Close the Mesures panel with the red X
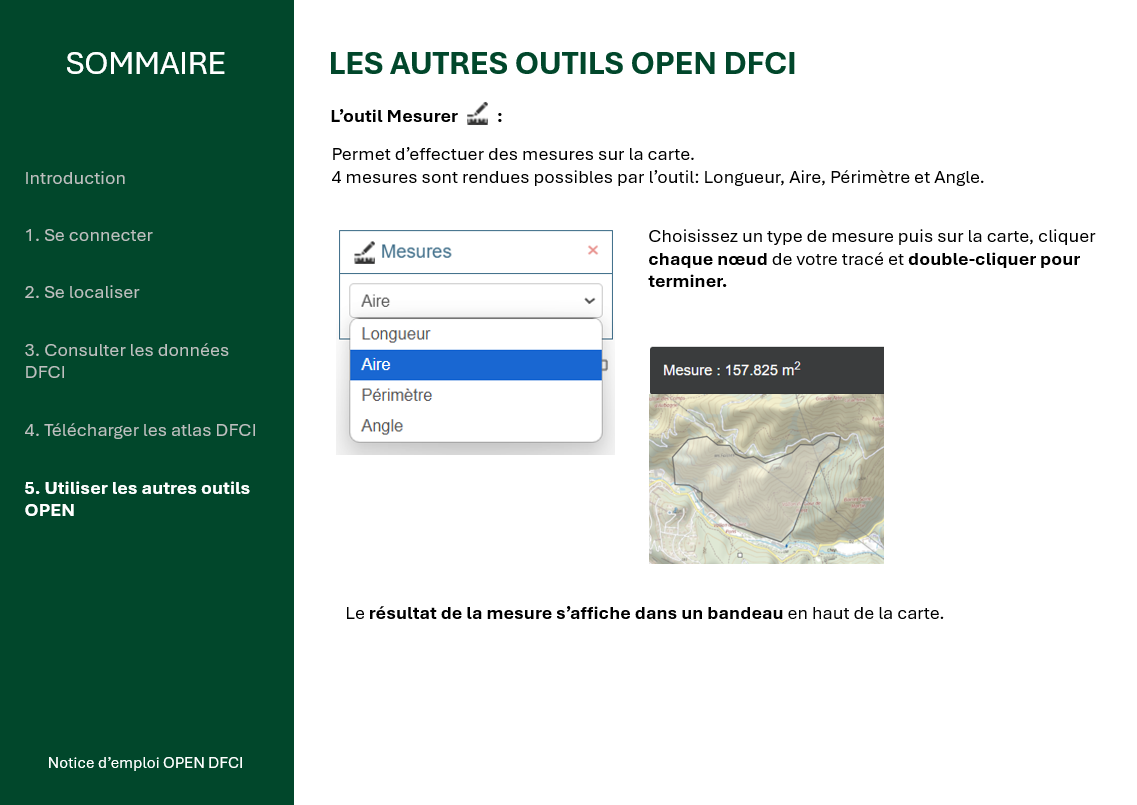This screenshot has height=805, width=1137. coord(592,250)
